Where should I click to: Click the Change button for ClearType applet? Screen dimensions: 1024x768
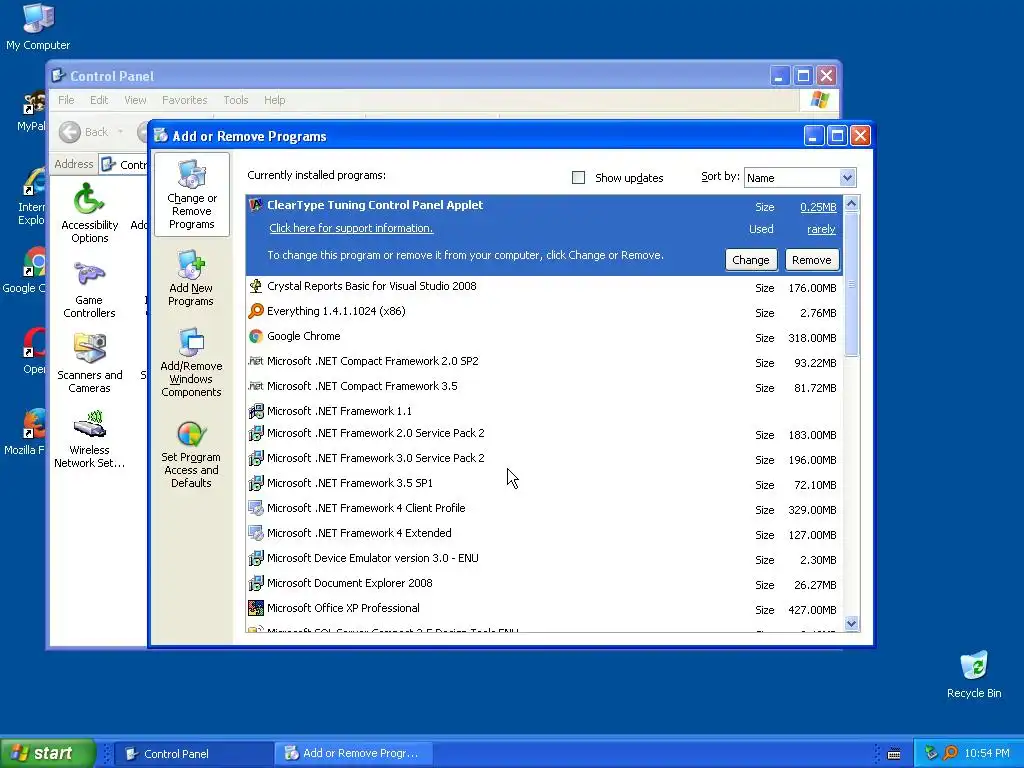pos(750,260)
